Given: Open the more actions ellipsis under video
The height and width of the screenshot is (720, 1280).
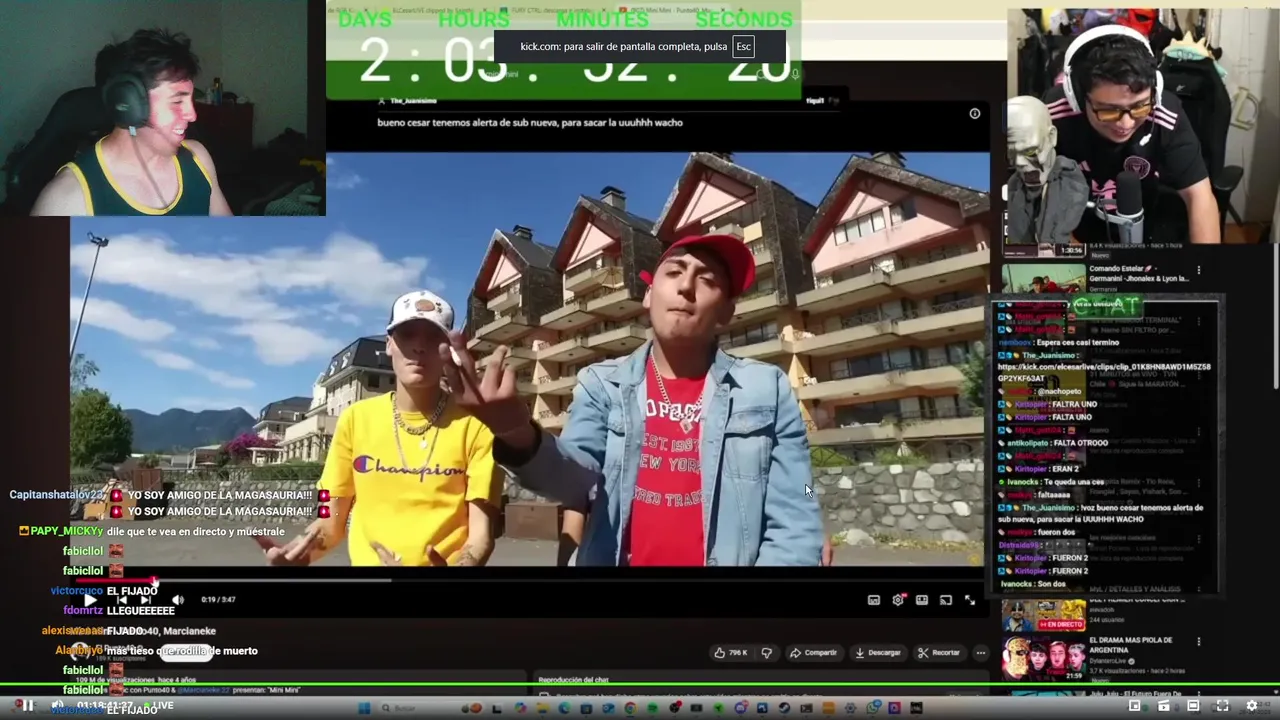Looking at the screenshot, I should click(x=981, y=653).
